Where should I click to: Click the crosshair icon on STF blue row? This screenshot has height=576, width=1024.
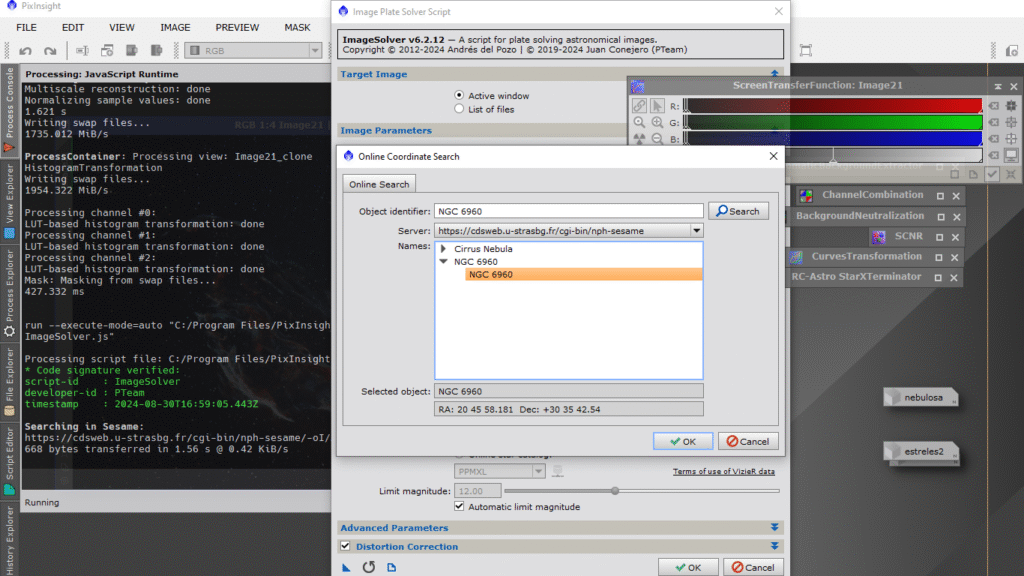click(x=1011, y=138)
